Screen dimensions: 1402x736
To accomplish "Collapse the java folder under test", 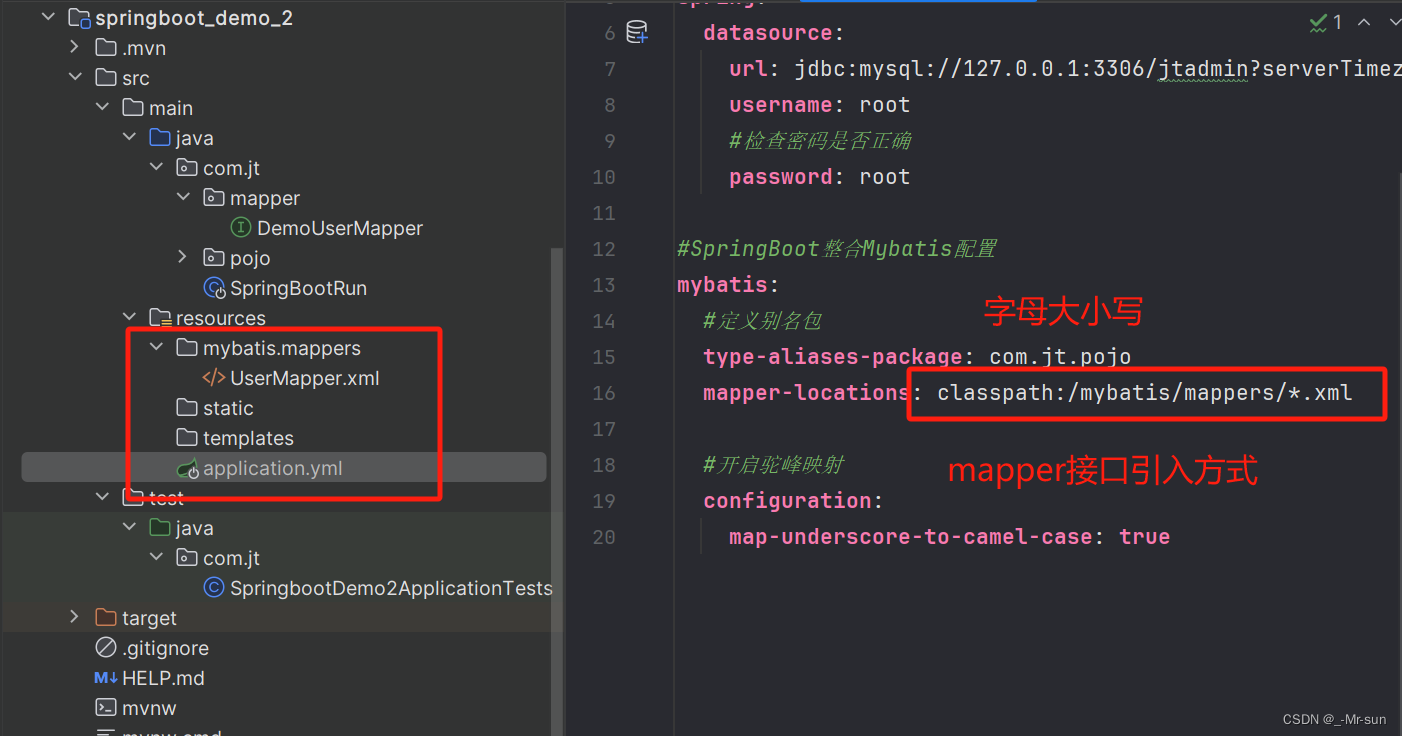I will pyautogui.click(x=130, y=528).
